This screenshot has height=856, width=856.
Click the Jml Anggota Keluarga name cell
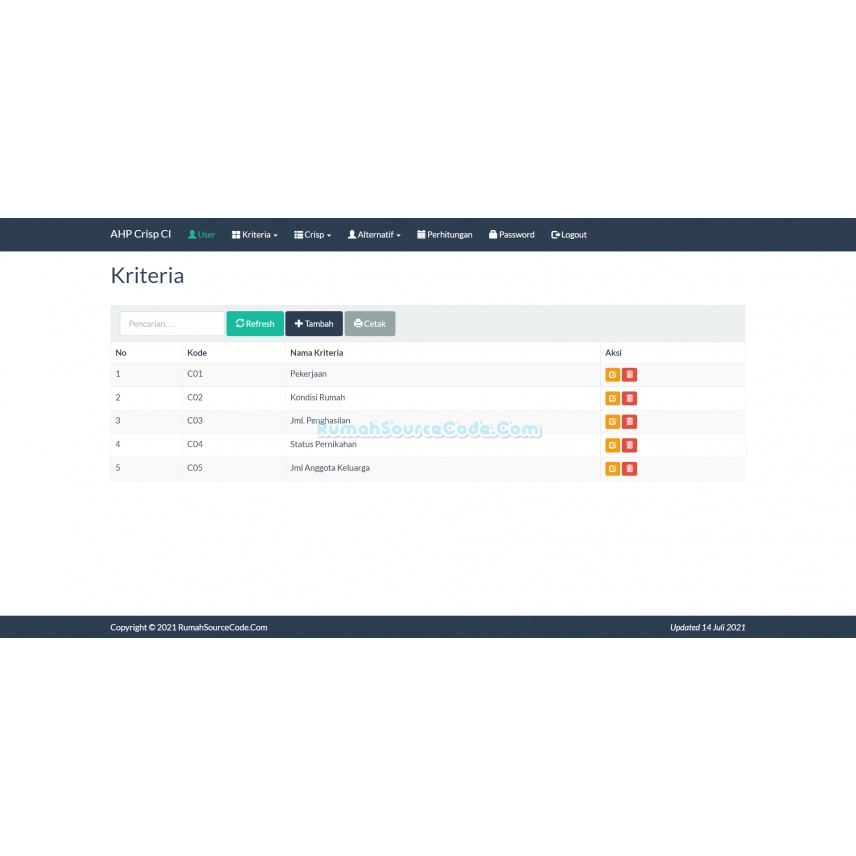(x=443, y=468)
